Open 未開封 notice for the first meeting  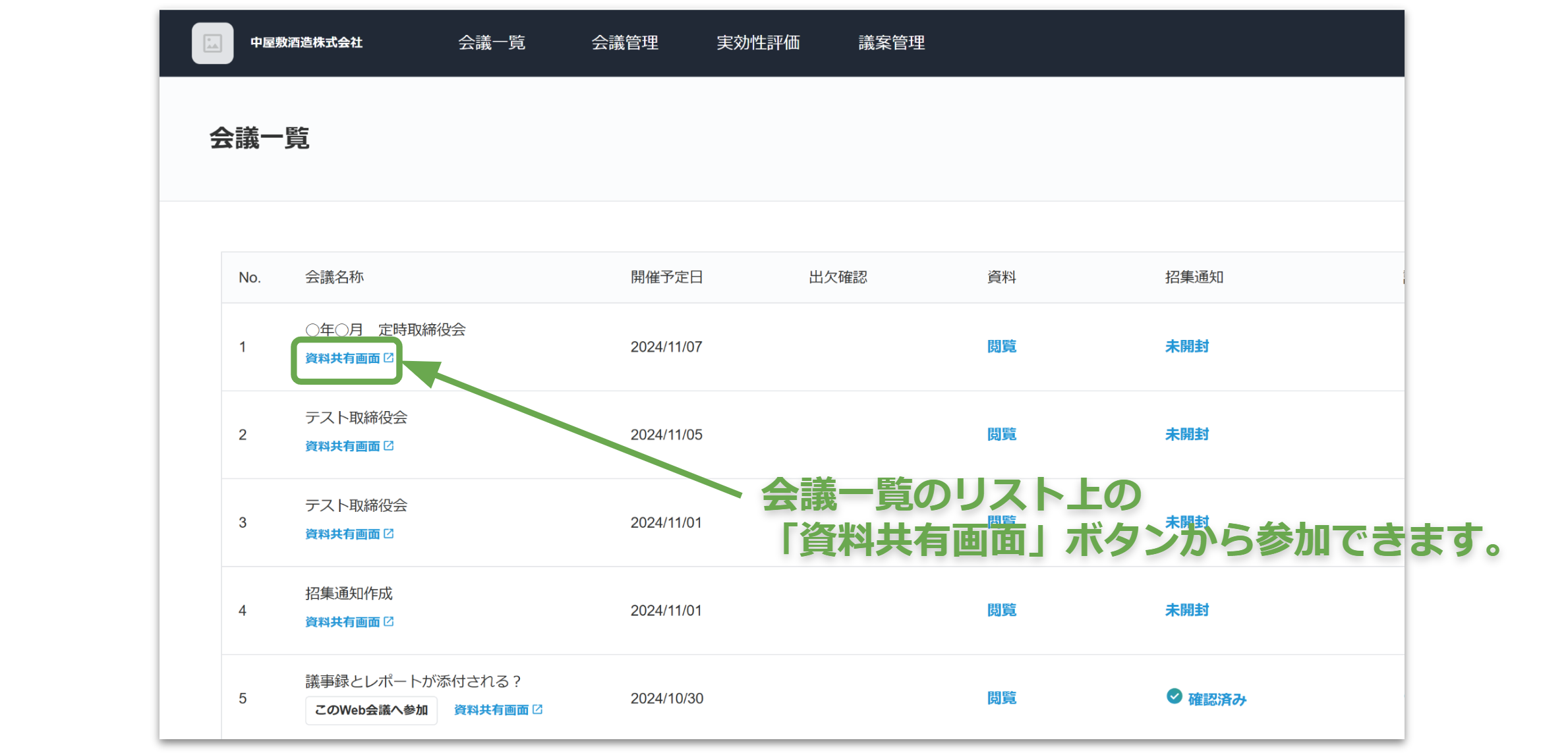click(x=1186, y=346)
